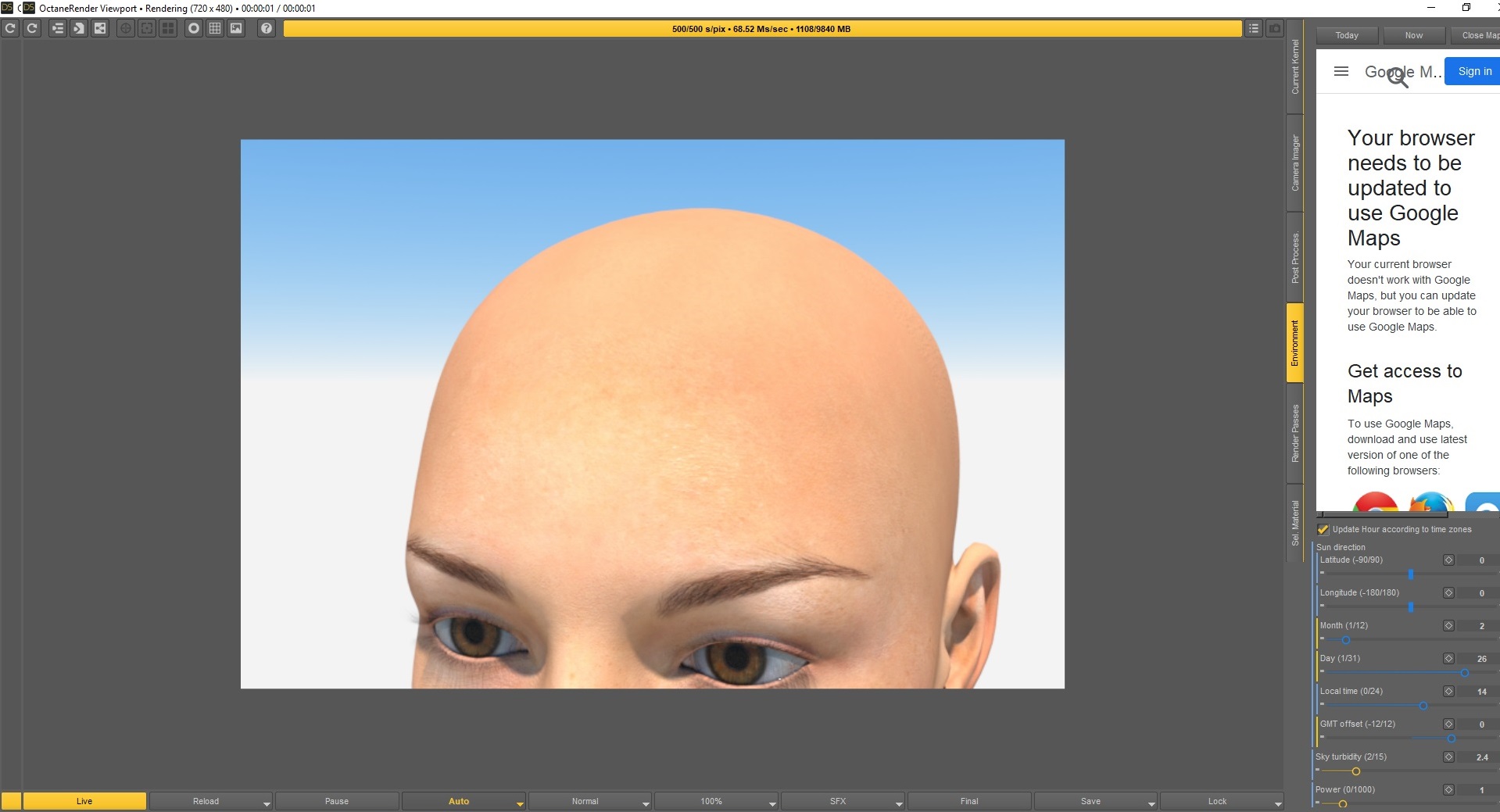Click the rendered head image in the viewport
Screen dimensions: 1500x812
(x=653, y=414)
